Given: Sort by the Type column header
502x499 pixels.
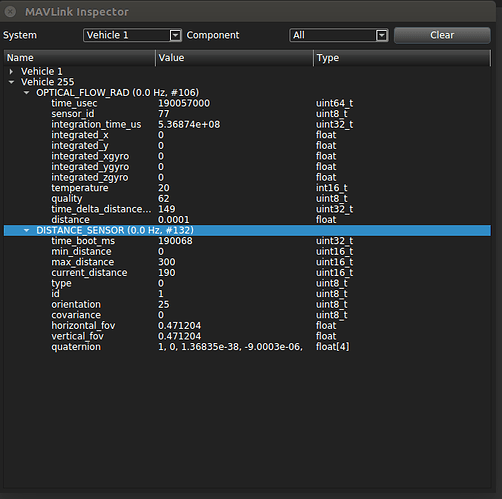Looking at the screenshot, I should tap(402, 58).
